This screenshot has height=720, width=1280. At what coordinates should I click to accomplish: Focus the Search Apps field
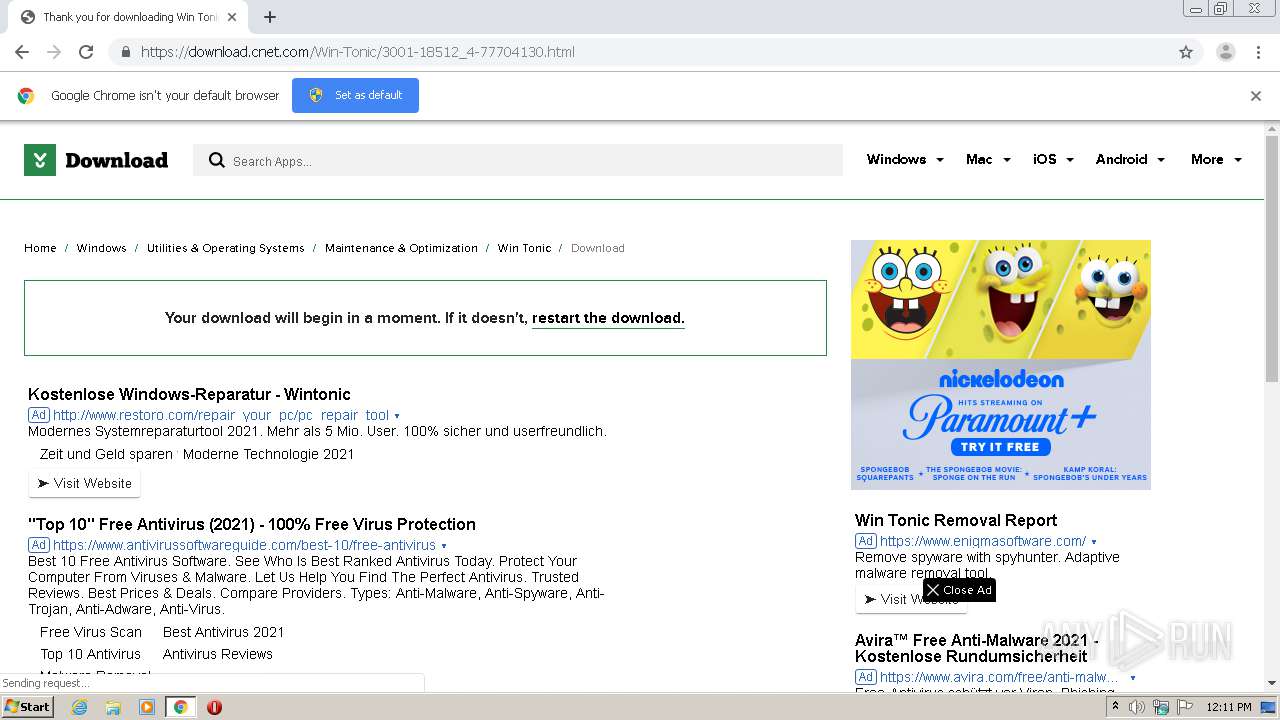[518, 160]
